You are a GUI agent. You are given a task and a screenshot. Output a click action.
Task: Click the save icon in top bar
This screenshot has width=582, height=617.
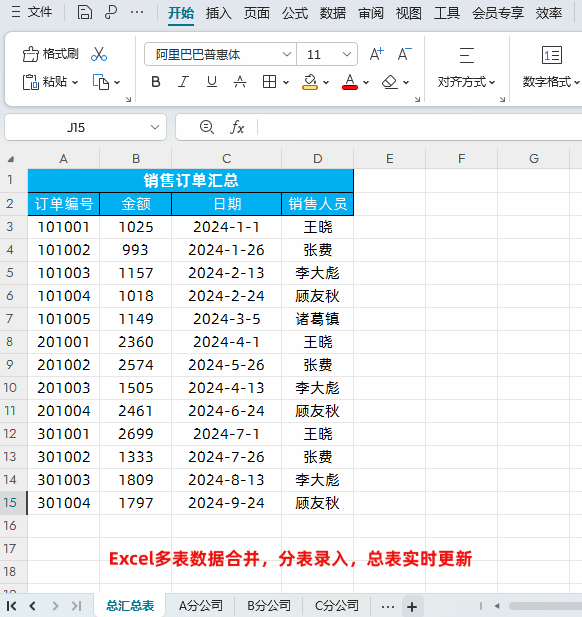click(x=85, y=13)
